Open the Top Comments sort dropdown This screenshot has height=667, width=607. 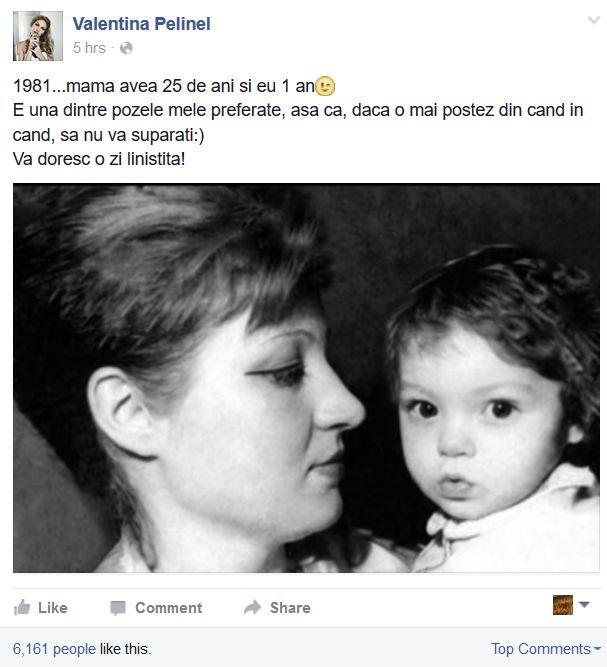point(540,649)
